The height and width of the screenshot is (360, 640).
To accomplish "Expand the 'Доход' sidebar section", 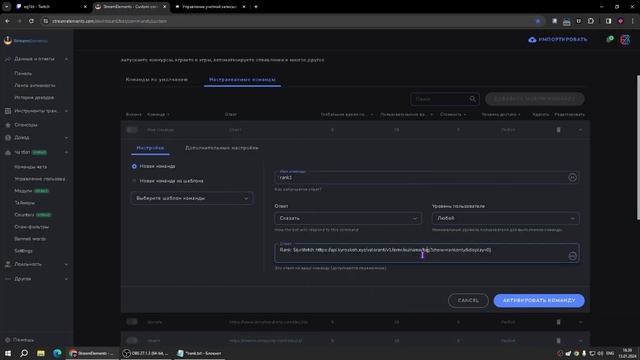I will click(36, 138).
